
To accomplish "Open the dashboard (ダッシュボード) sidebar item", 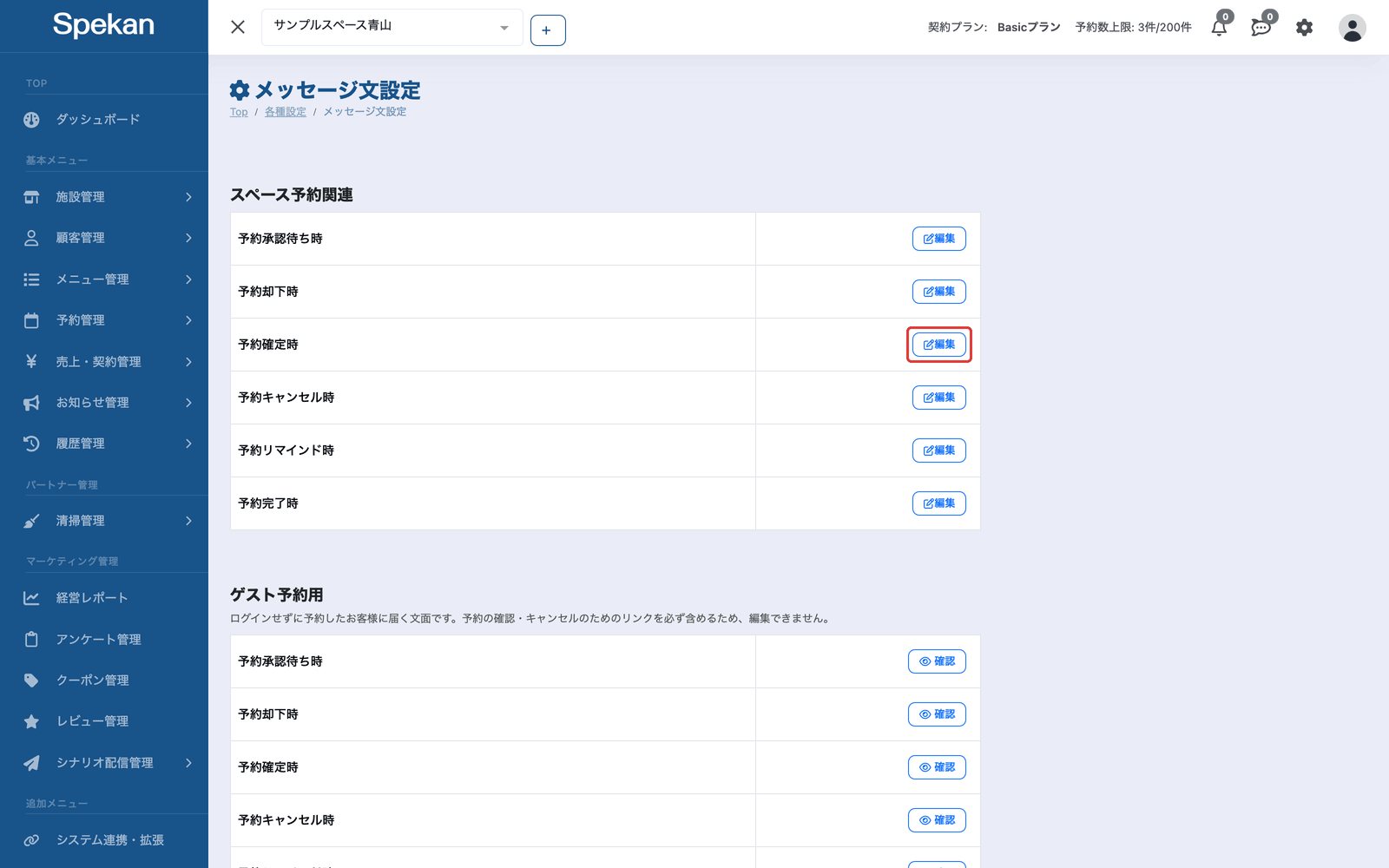I will point(104,120).
